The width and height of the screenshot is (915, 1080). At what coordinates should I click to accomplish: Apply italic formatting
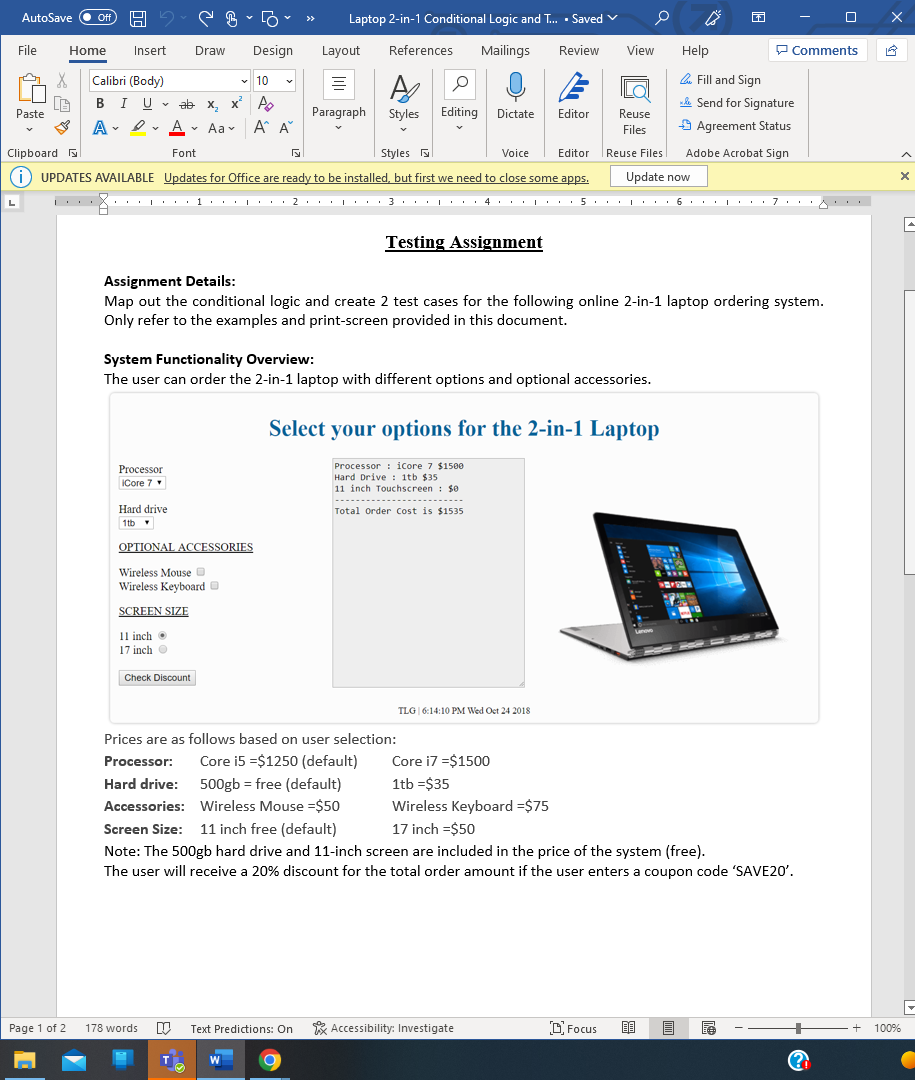(122, 103)
